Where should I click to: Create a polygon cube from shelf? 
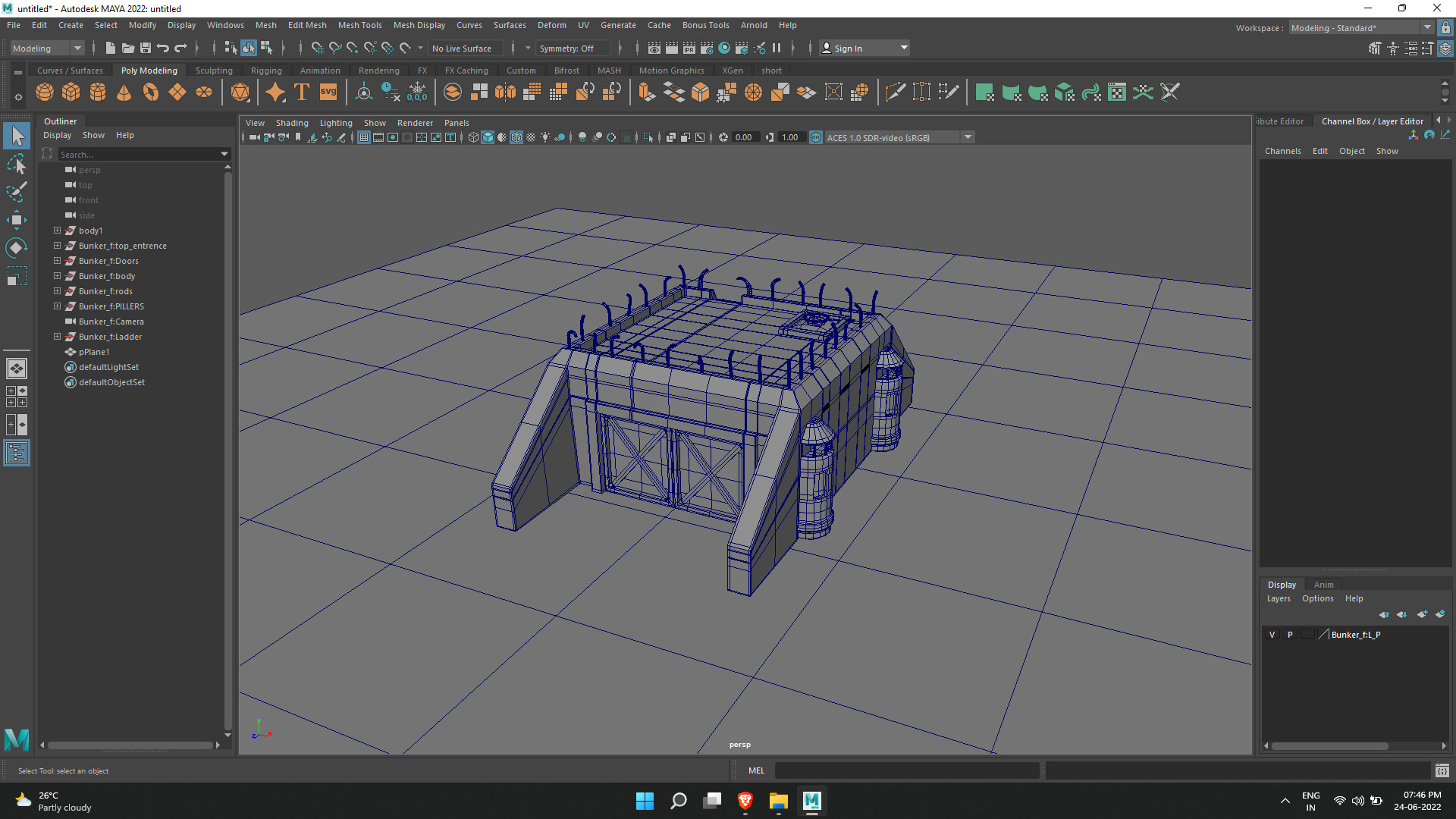[71, 93]
